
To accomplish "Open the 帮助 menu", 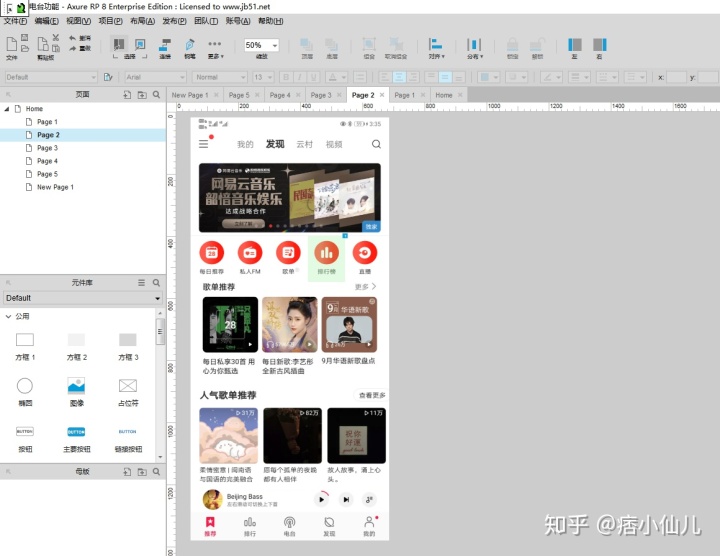I will coord(270,21).
